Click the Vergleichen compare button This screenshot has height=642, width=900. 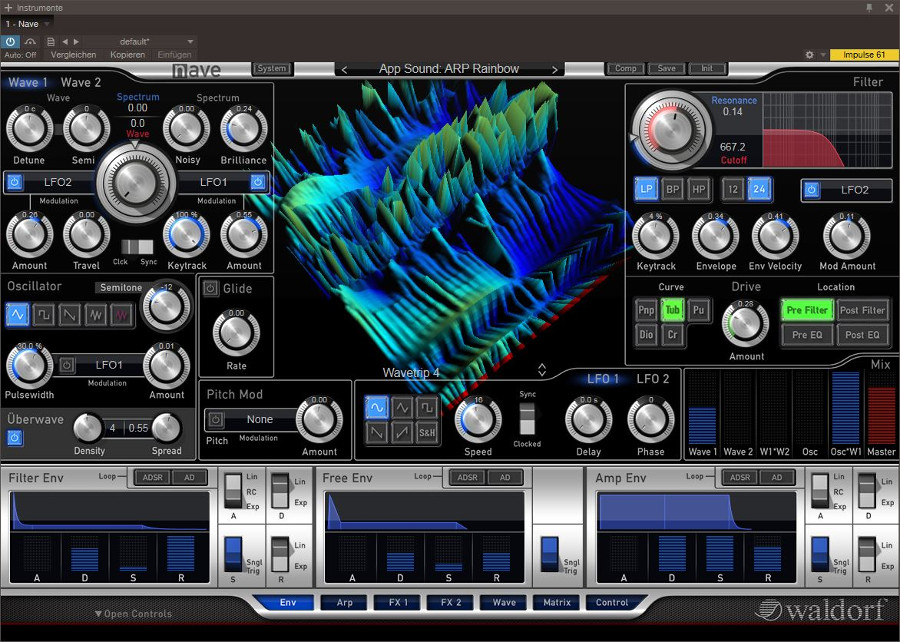coord(73,55)
